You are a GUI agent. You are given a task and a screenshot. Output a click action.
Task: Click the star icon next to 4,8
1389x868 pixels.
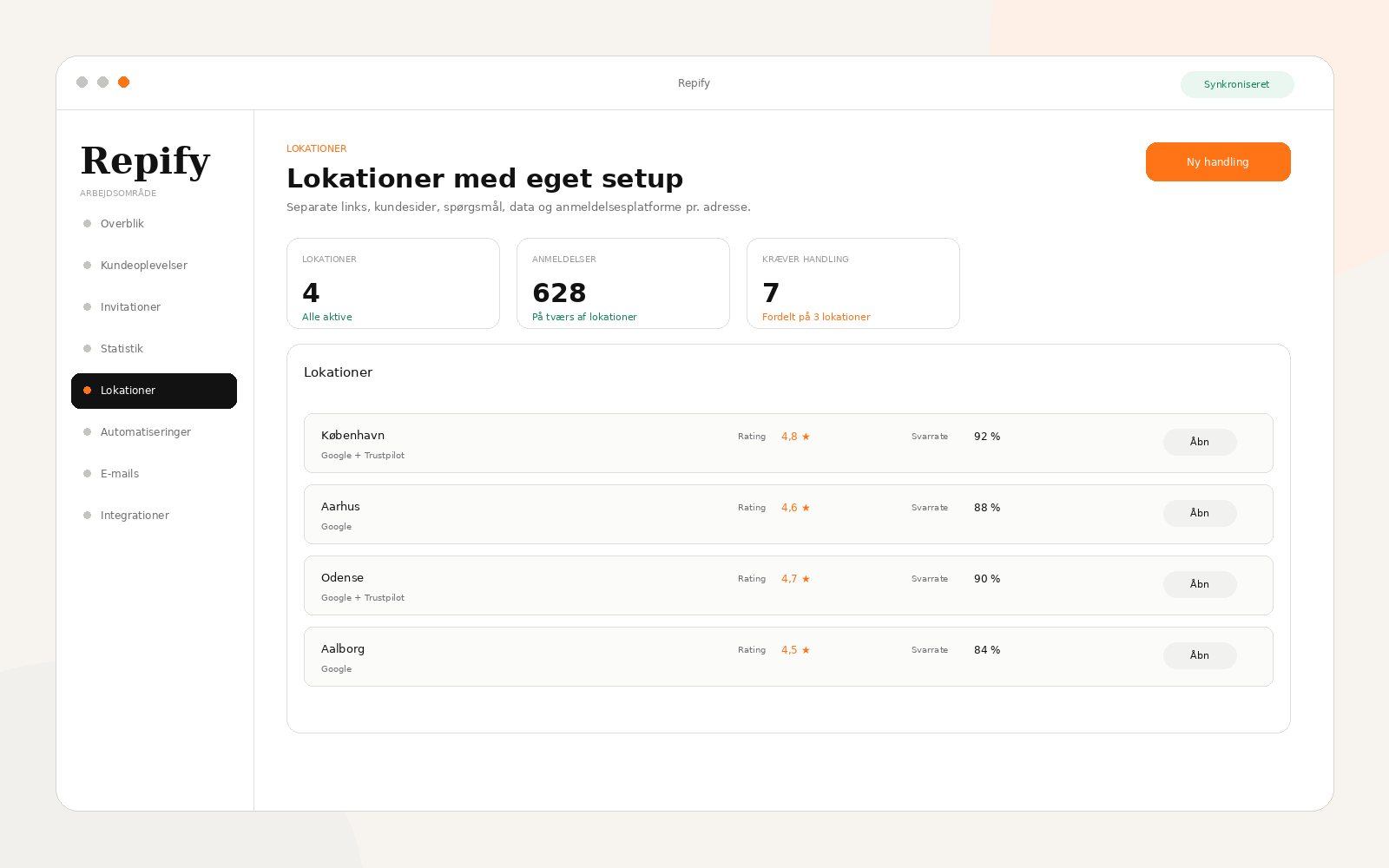pyautogui.click(x=806, y=437)
